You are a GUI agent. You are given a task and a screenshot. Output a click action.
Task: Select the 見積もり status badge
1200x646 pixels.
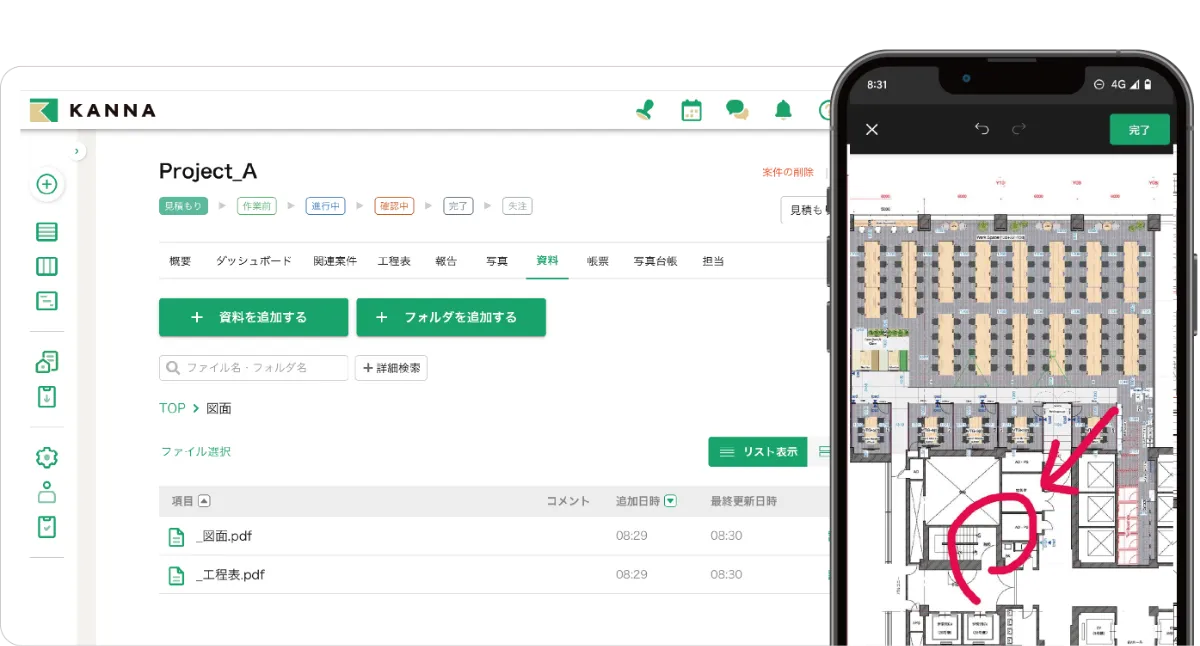(182, 206)
